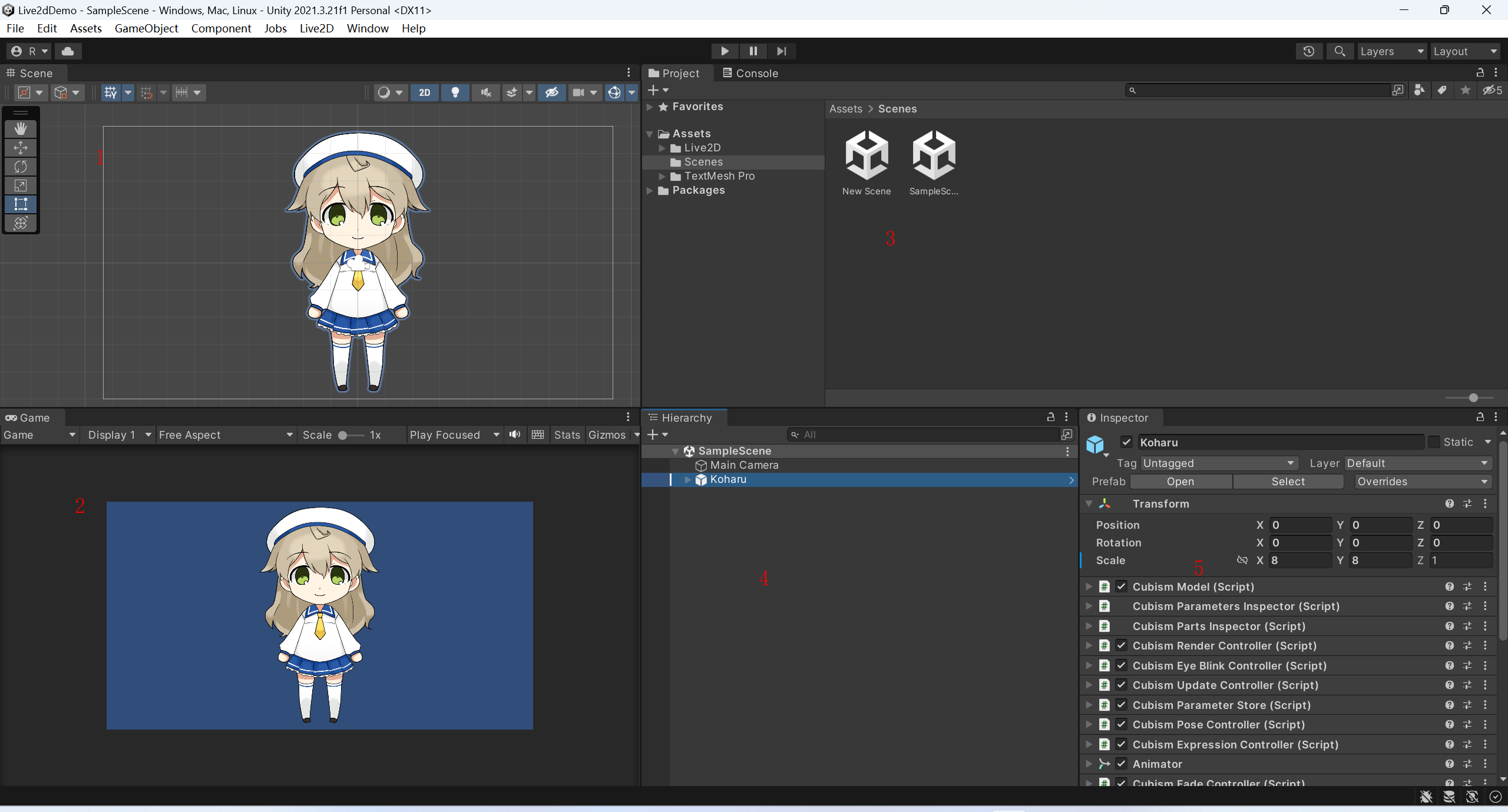
Task: Toggle Scene lighting bulb icon
Action: [455, 92]
